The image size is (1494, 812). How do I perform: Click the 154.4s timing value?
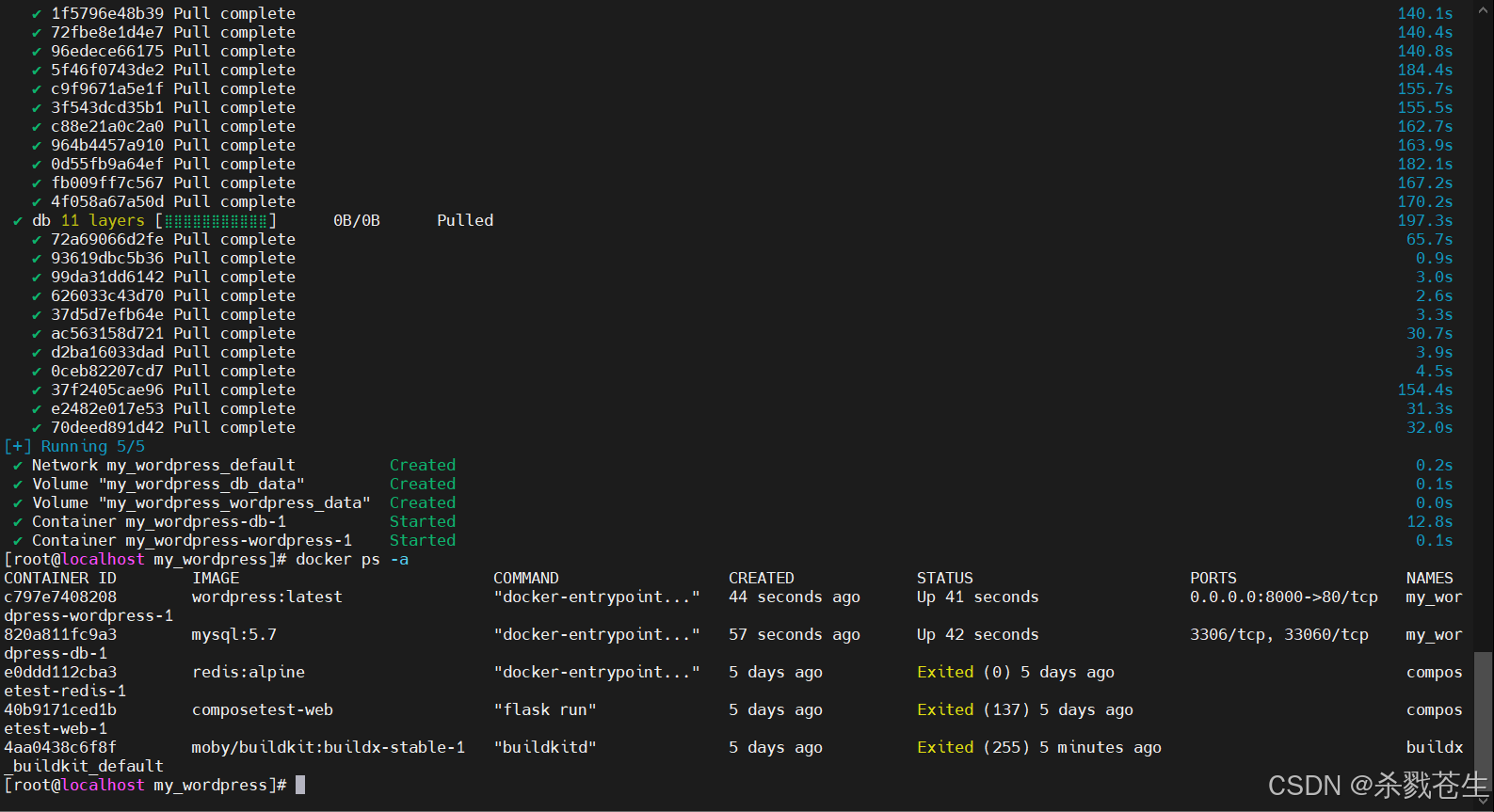click(1425, 390)
